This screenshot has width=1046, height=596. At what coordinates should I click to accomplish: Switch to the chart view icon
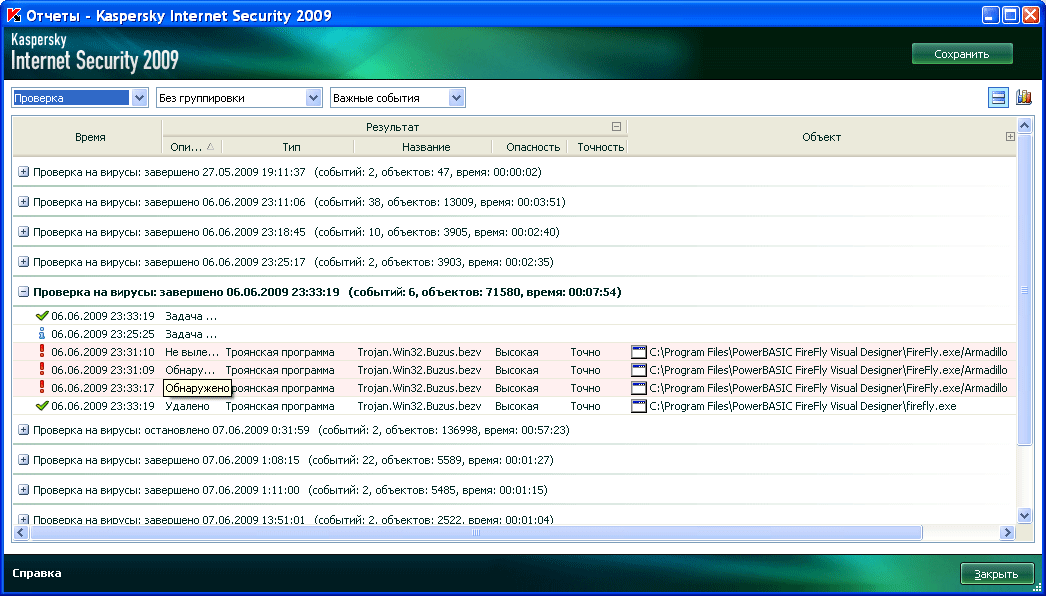1024,97
